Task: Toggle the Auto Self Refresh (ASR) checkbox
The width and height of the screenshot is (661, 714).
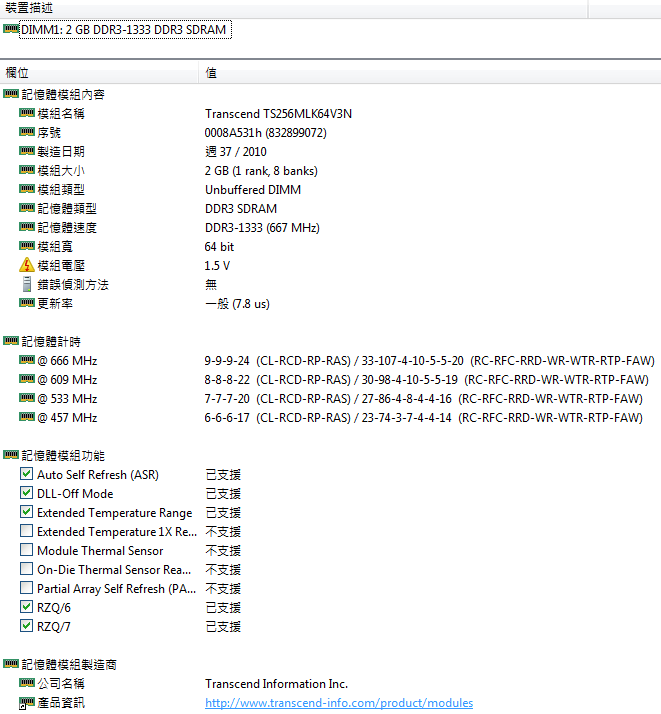Action: coord(26,474)
